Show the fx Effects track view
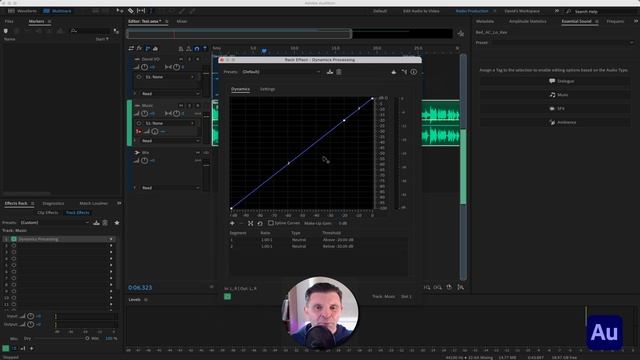The image size is (640, 360). click(x=139, y=48)
